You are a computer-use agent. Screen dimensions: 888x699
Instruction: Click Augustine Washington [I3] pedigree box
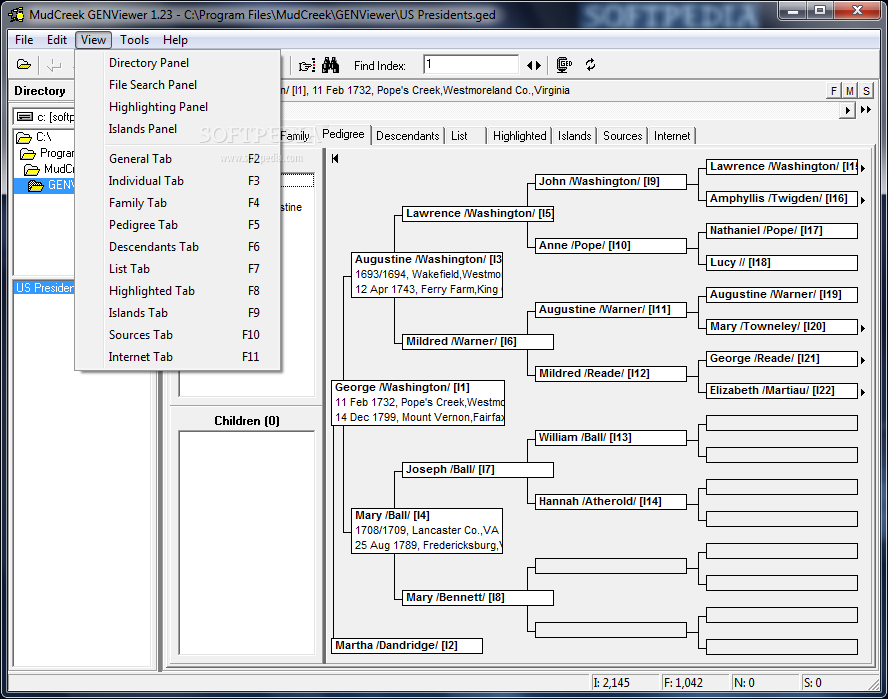coord(427,275)
